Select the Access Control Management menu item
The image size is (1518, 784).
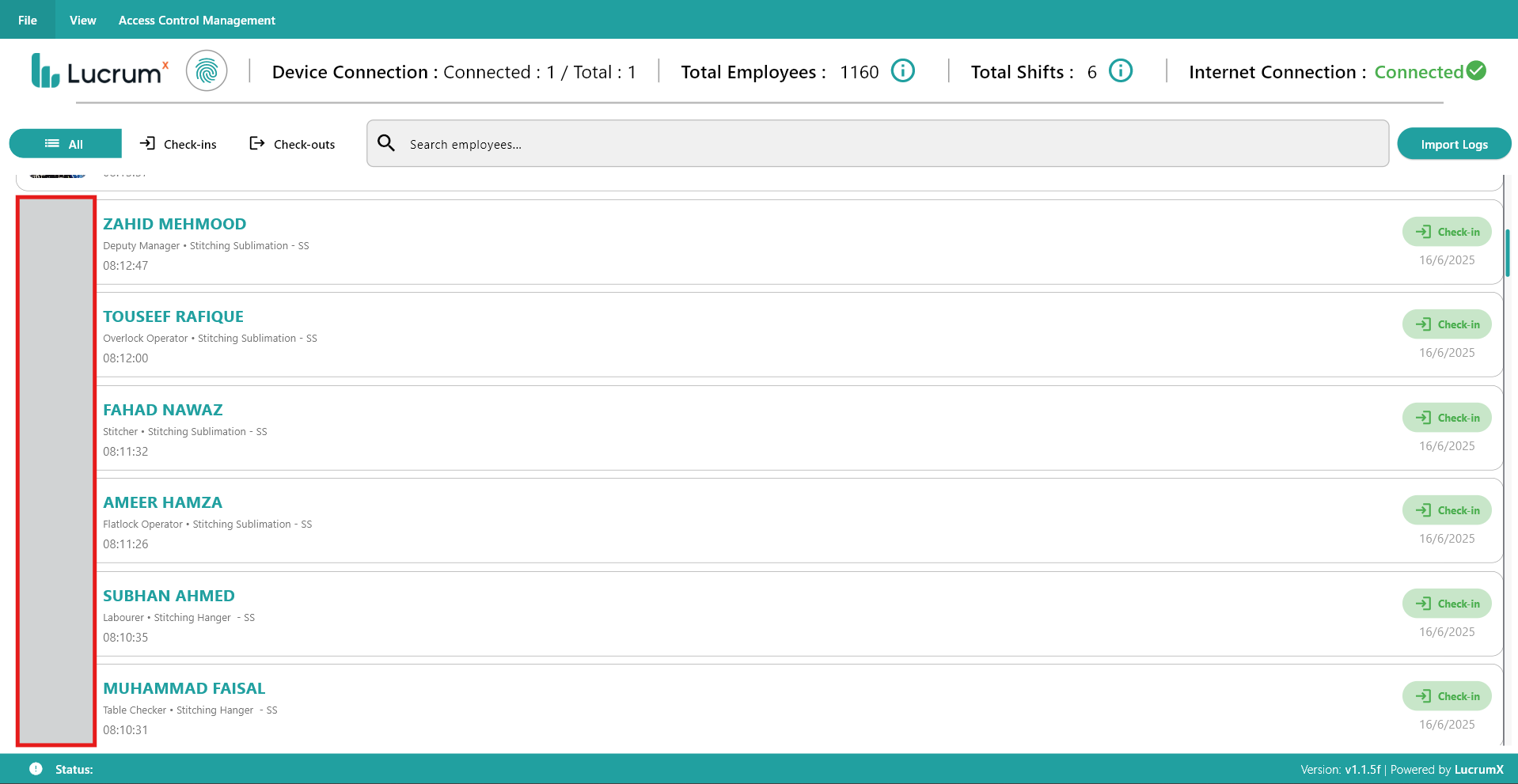tap(196, 20)
